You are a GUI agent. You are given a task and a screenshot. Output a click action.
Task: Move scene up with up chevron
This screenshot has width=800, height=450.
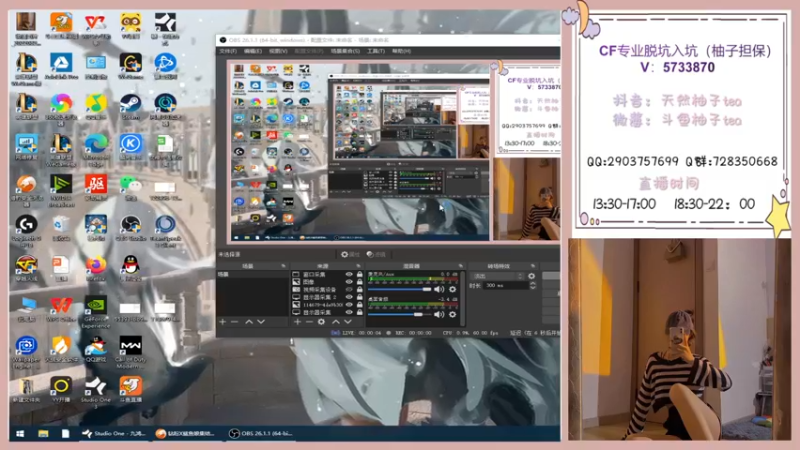click(249, 322)
